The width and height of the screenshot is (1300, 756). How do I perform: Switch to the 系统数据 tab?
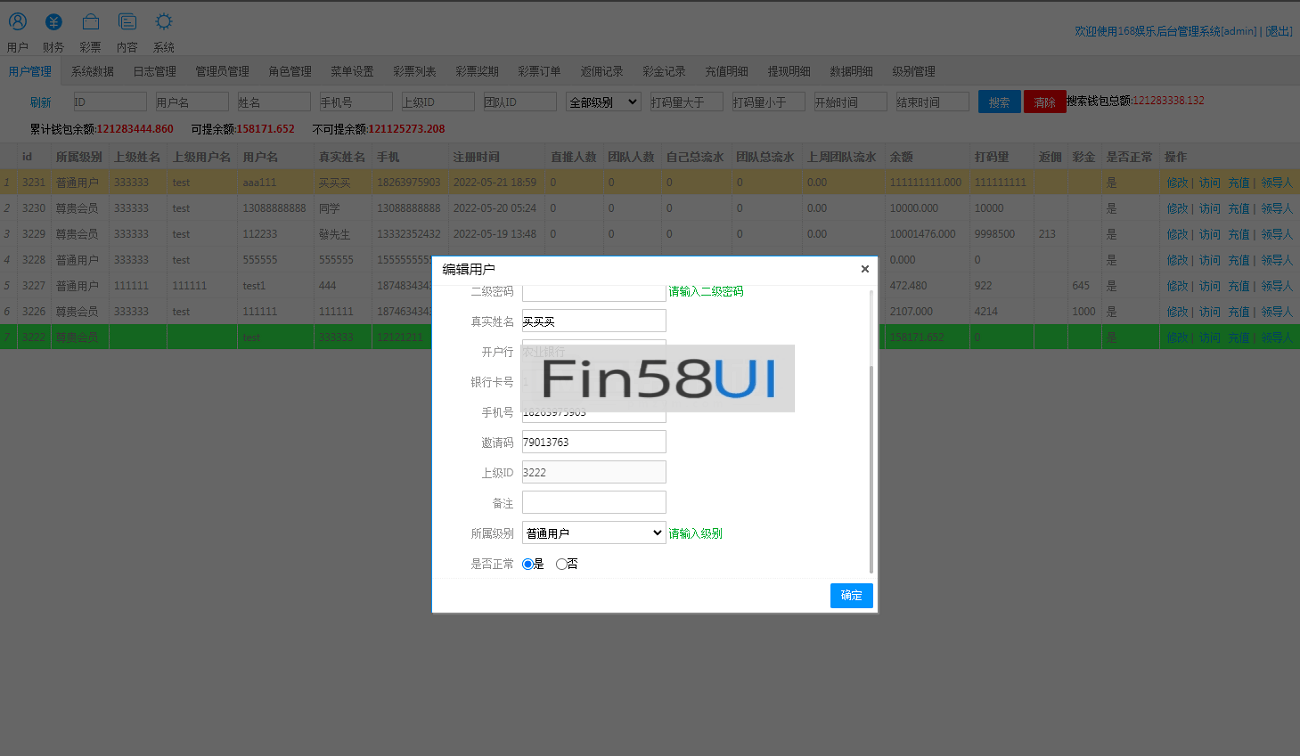tap(92, 72)
